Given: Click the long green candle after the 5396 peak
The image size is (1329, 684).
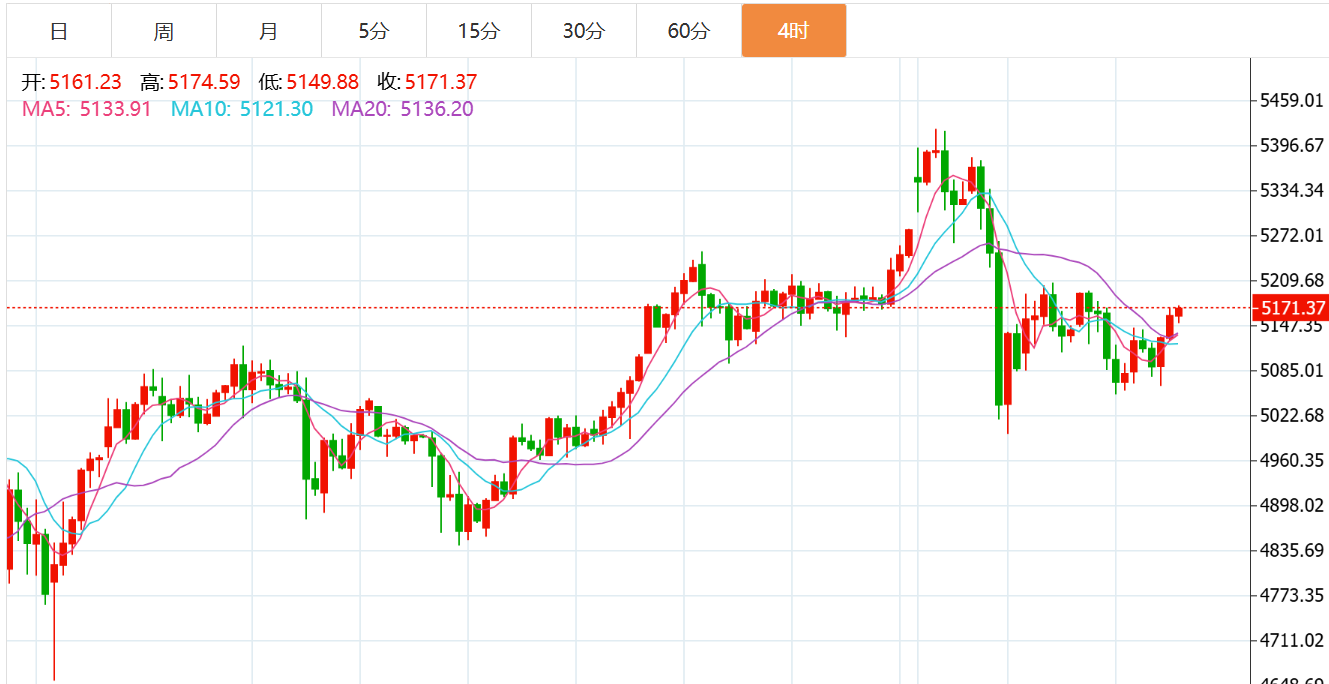Looking at the screenshot, I should pyautogui.click(x=998, y=329).
